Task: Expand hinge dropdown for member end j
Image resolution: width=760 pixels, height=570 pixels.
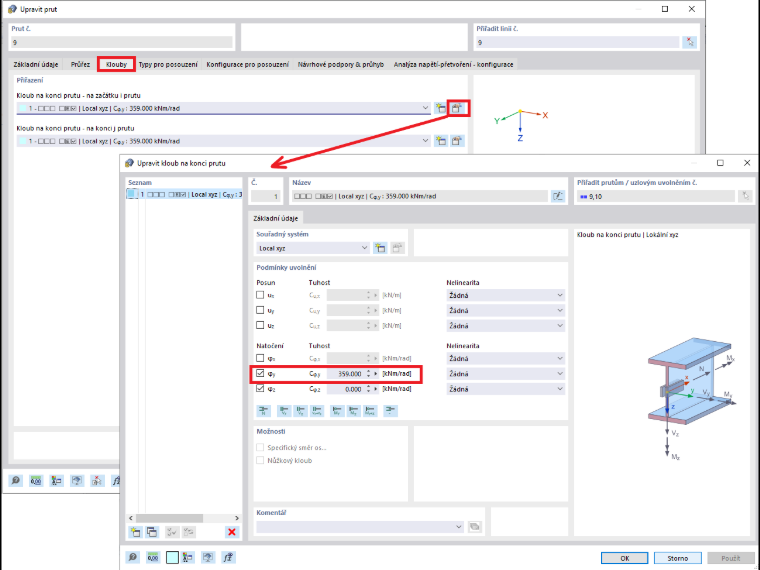Action: (425, 141)
